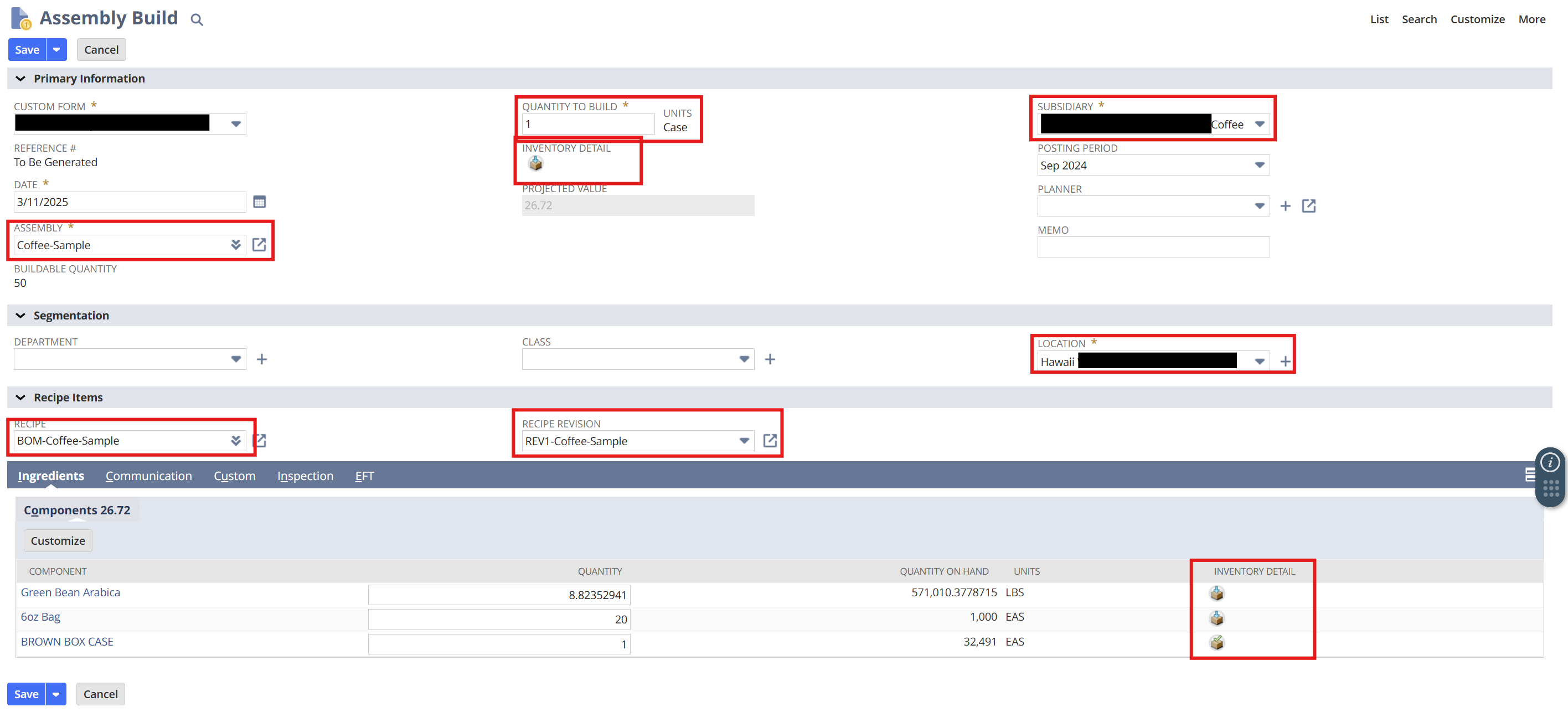Open the Save button dropdown arrow at top
Screen dimensions: 1568x712
coord(56,50)
